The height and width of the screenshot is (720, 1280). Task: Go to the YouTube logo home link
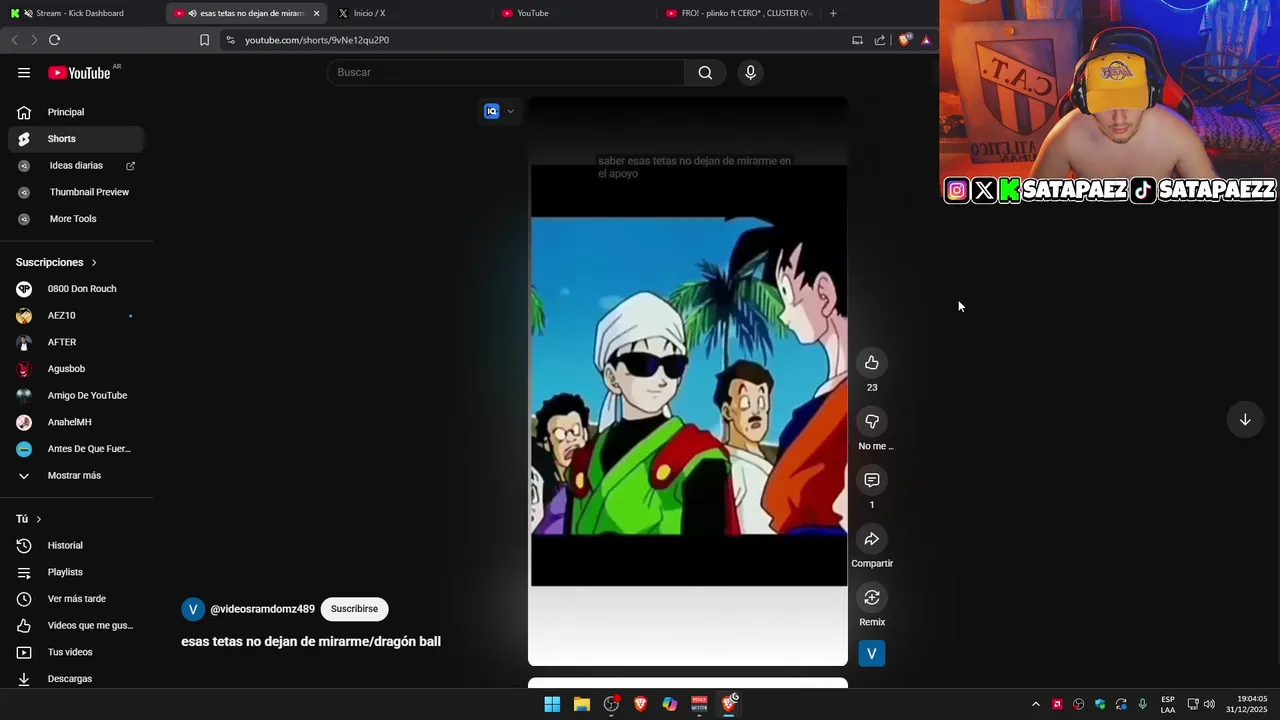click(79, 72)
